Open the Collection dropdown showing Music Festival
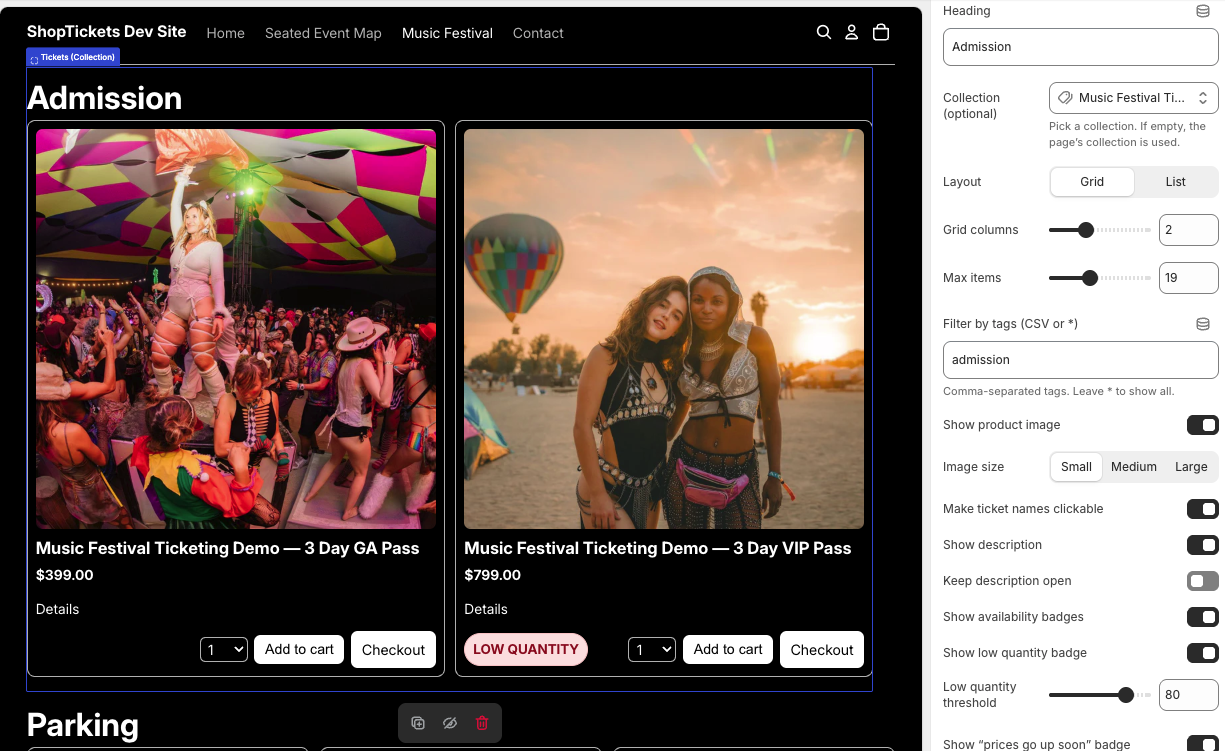The image size is (1225, 751). click(x=1133, y=97)
